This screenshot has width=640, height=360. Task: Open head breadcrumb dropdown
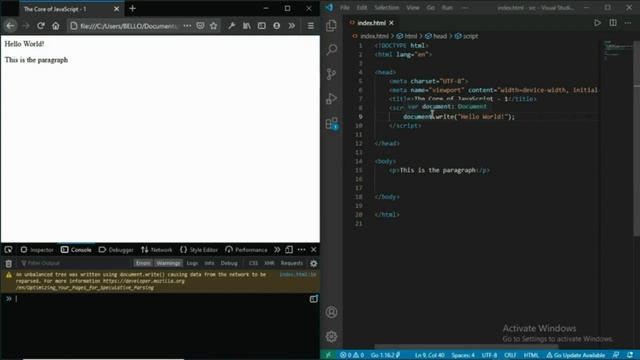click(x=436, y=36)
